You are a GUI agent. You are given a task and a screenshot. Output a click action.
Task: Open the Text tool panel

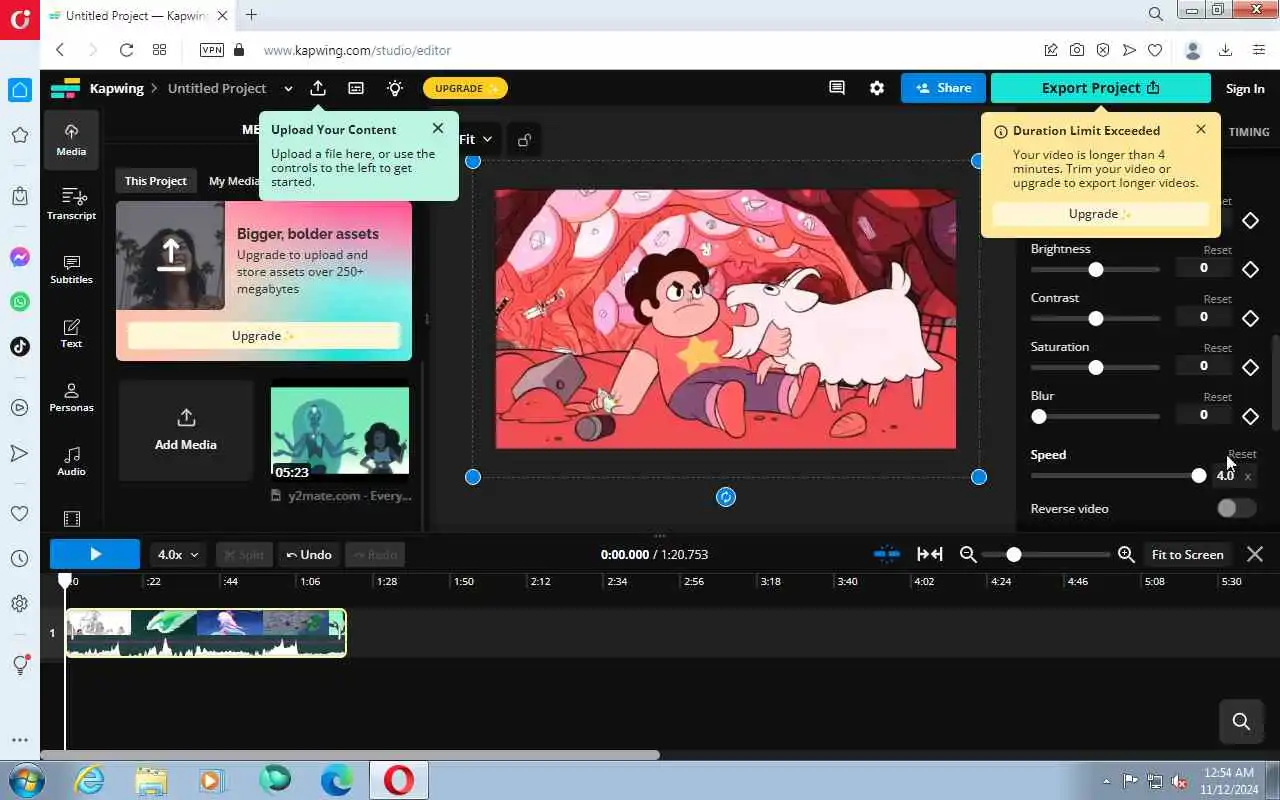click(71, 333)
